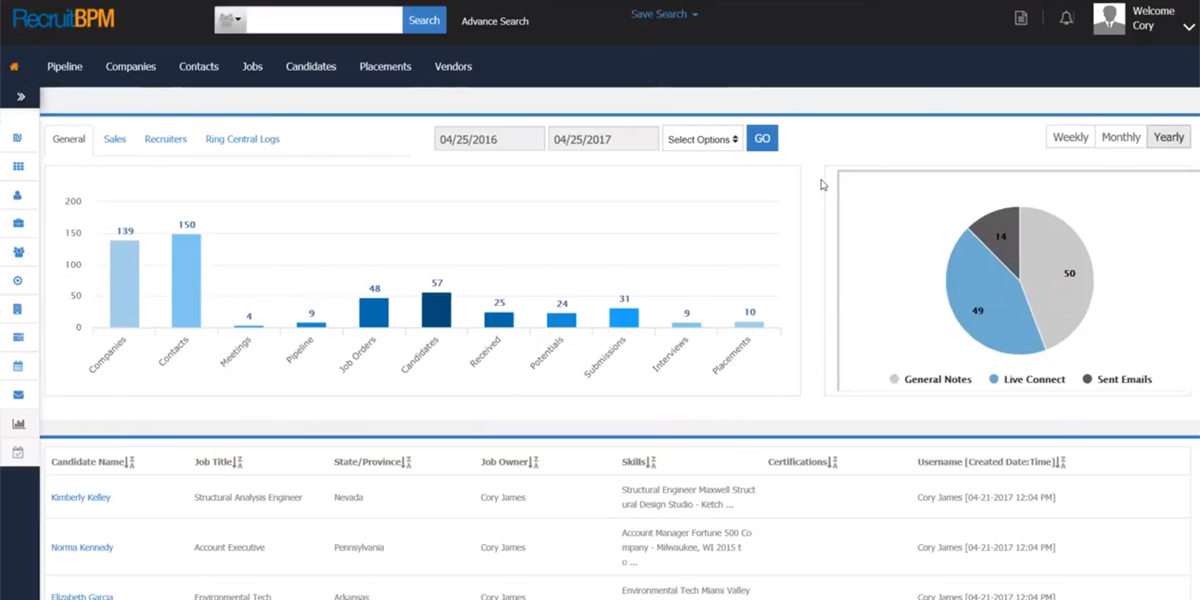Open the briefcase icon in sidebar
The height and width of the screenshot is (600, 1200).
tap(18, 223)
